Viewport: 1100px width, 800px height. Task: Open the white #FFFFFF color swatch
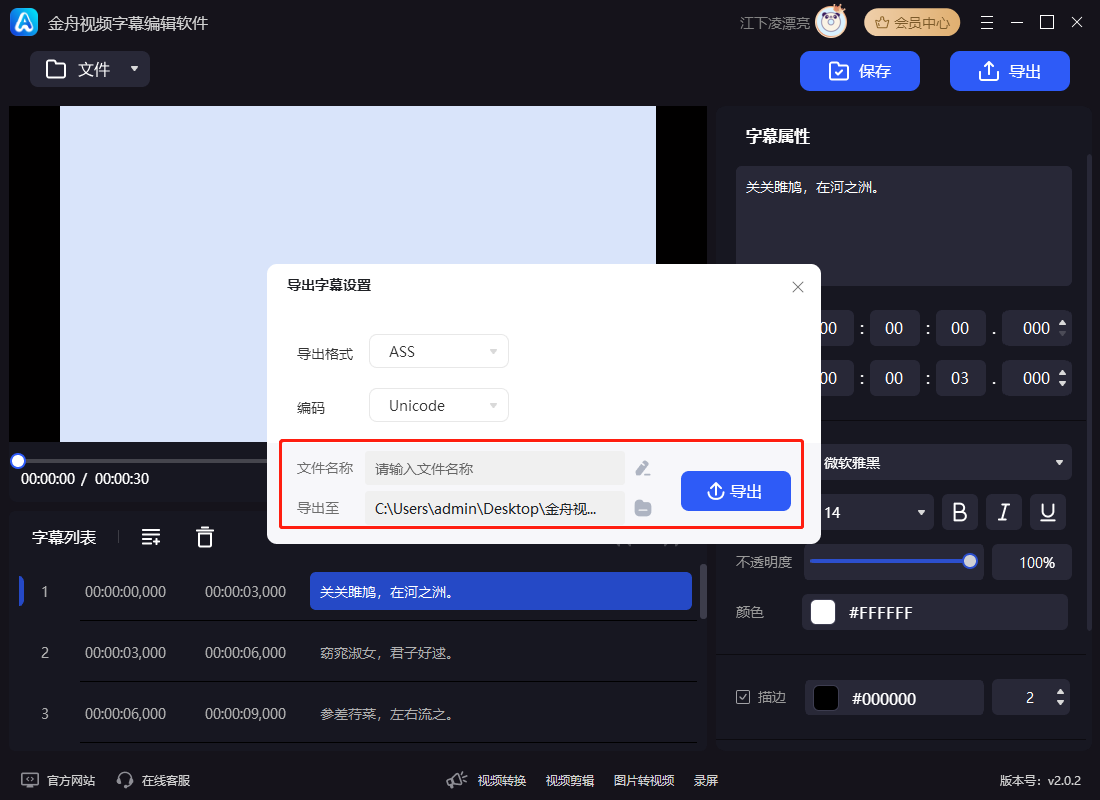823,612
